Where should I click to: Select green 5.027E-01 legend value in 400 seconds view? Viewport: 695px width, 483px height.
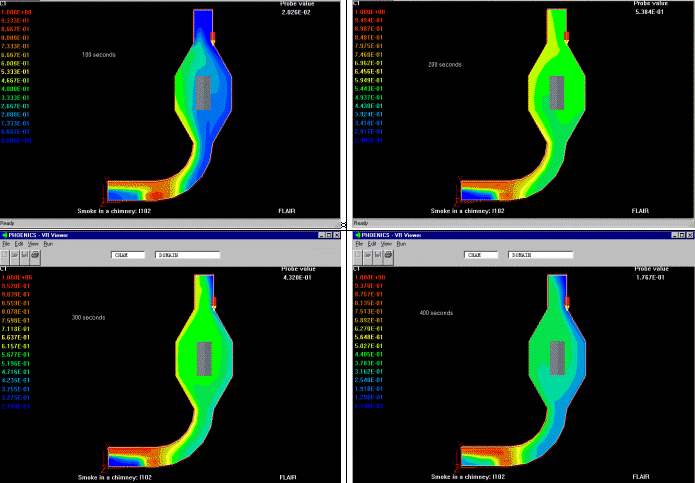pos(370,346)
